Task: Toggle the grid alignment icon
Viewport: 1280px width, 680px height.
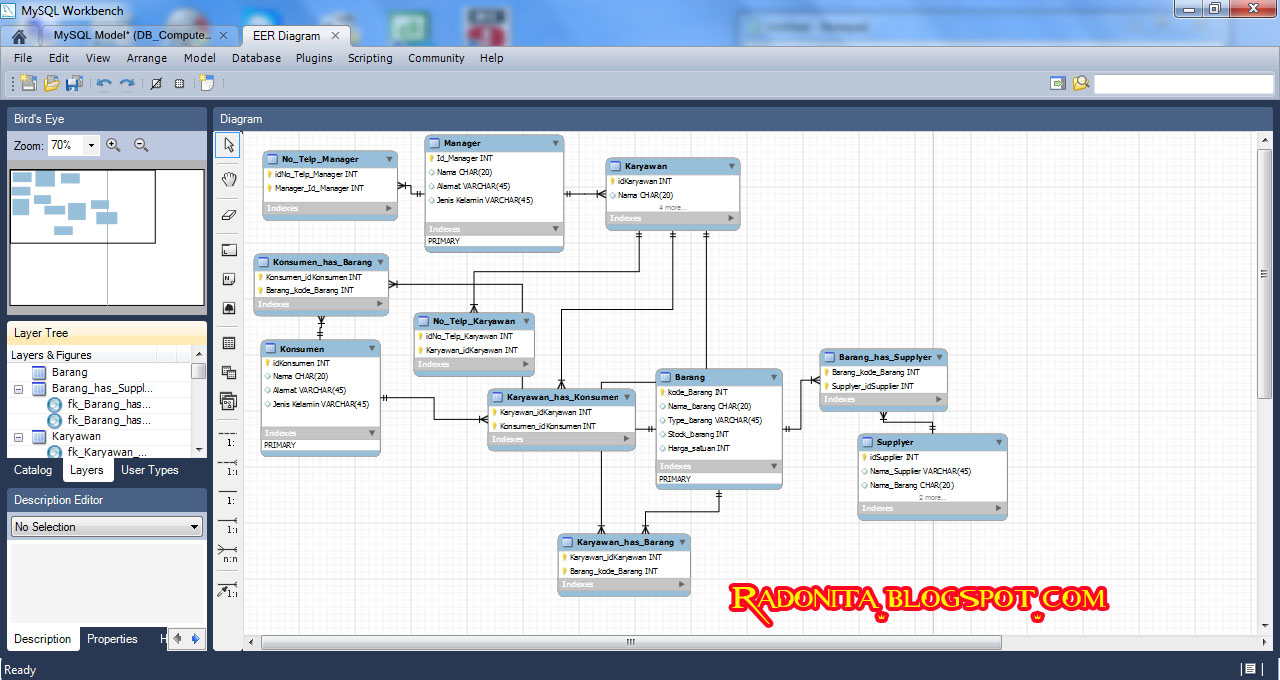Action: pyautogui.click(x=178, y=84)
